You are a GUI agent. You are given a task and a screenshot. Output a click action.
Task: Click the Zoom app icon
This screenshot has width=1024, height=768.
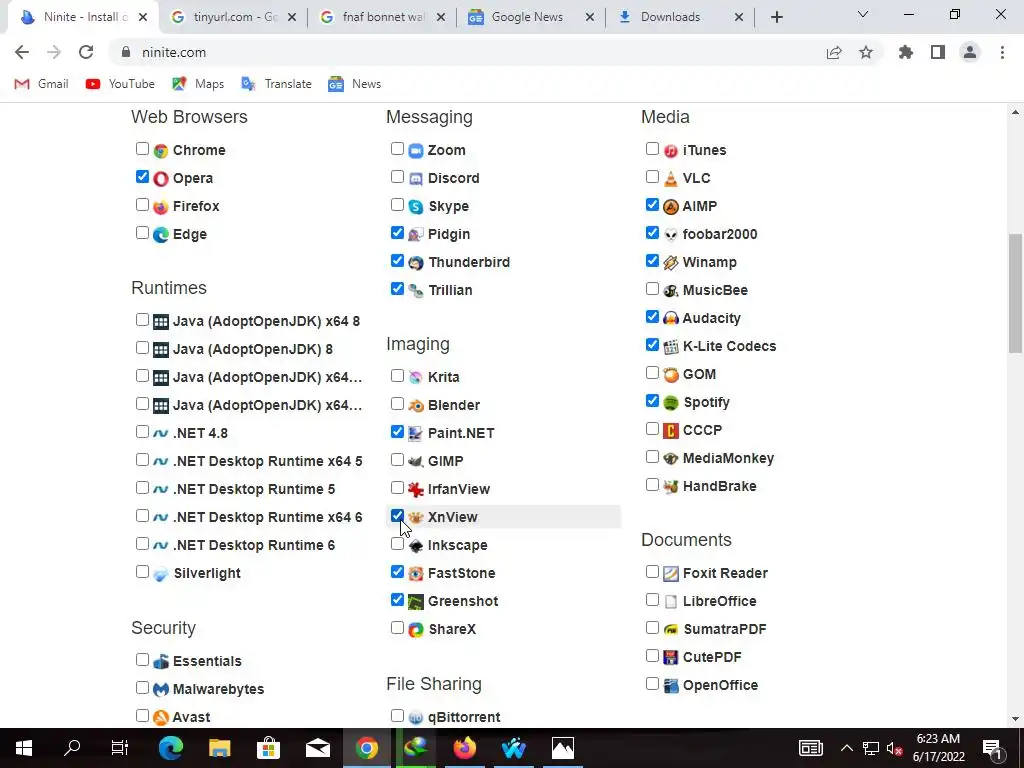[x=416, y=151]
